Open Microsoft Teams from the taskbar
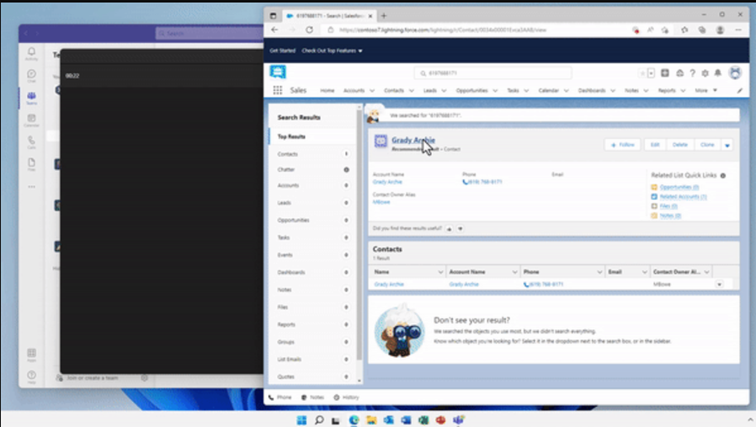The height and width of the screenshot is (427, 756). click(x=458, y=420)
